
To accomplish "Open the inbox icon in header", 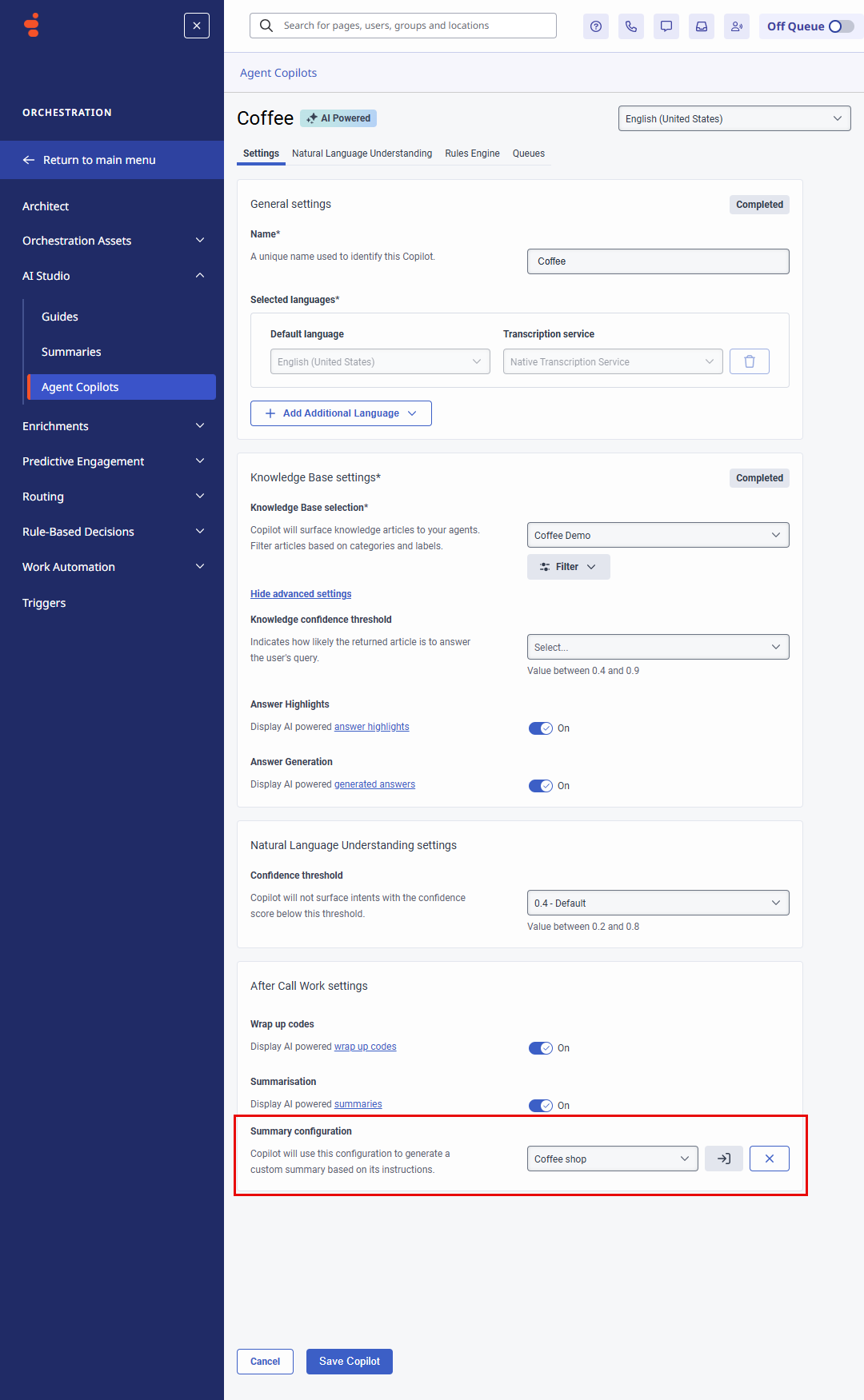I will pyautogui.click(x=702, y=26).
